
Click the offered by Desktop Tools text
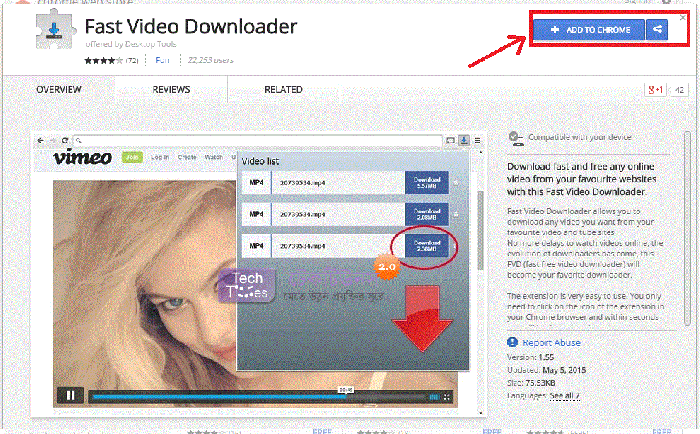point(130,44)
